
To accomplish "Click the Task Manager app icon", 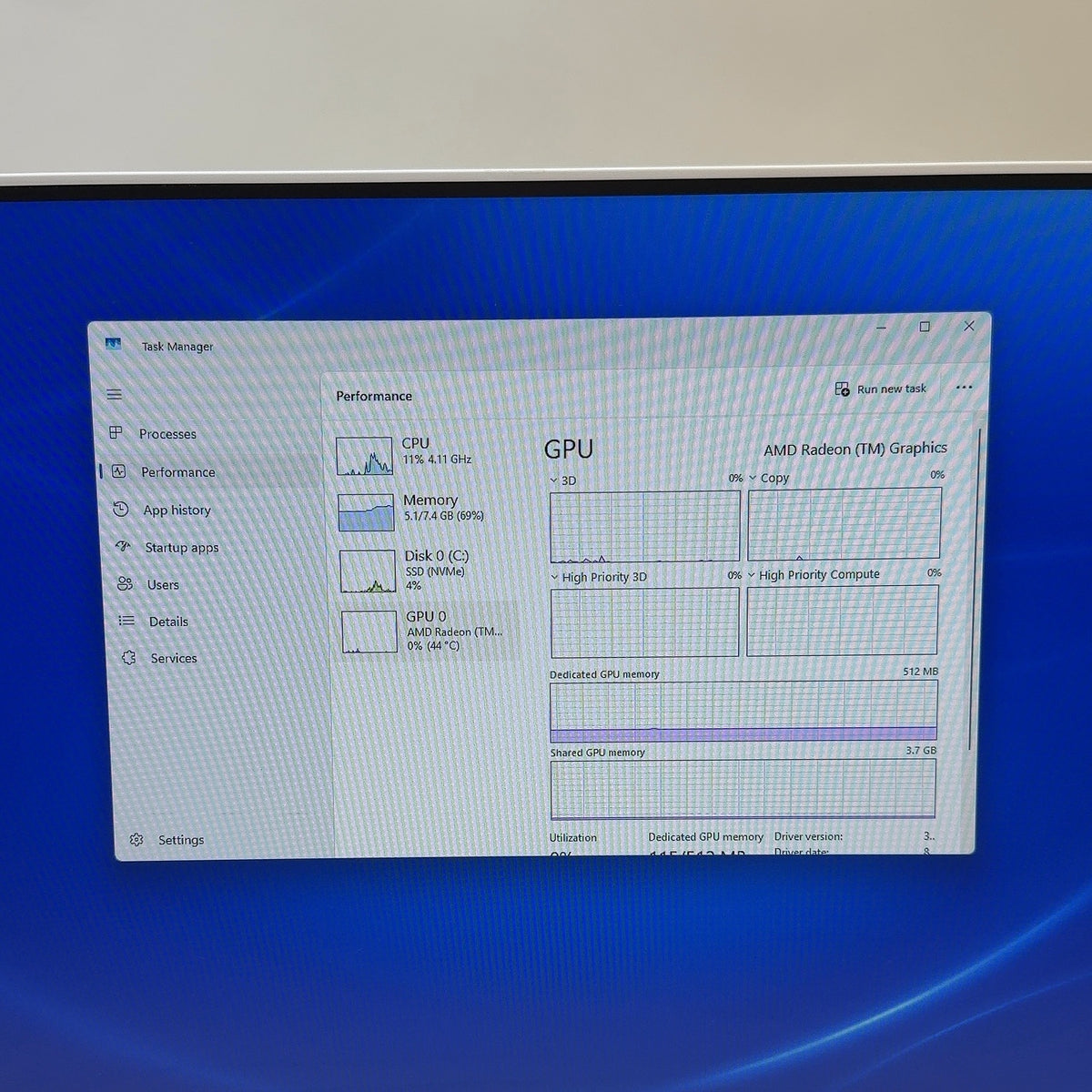I will click(113, 344).
